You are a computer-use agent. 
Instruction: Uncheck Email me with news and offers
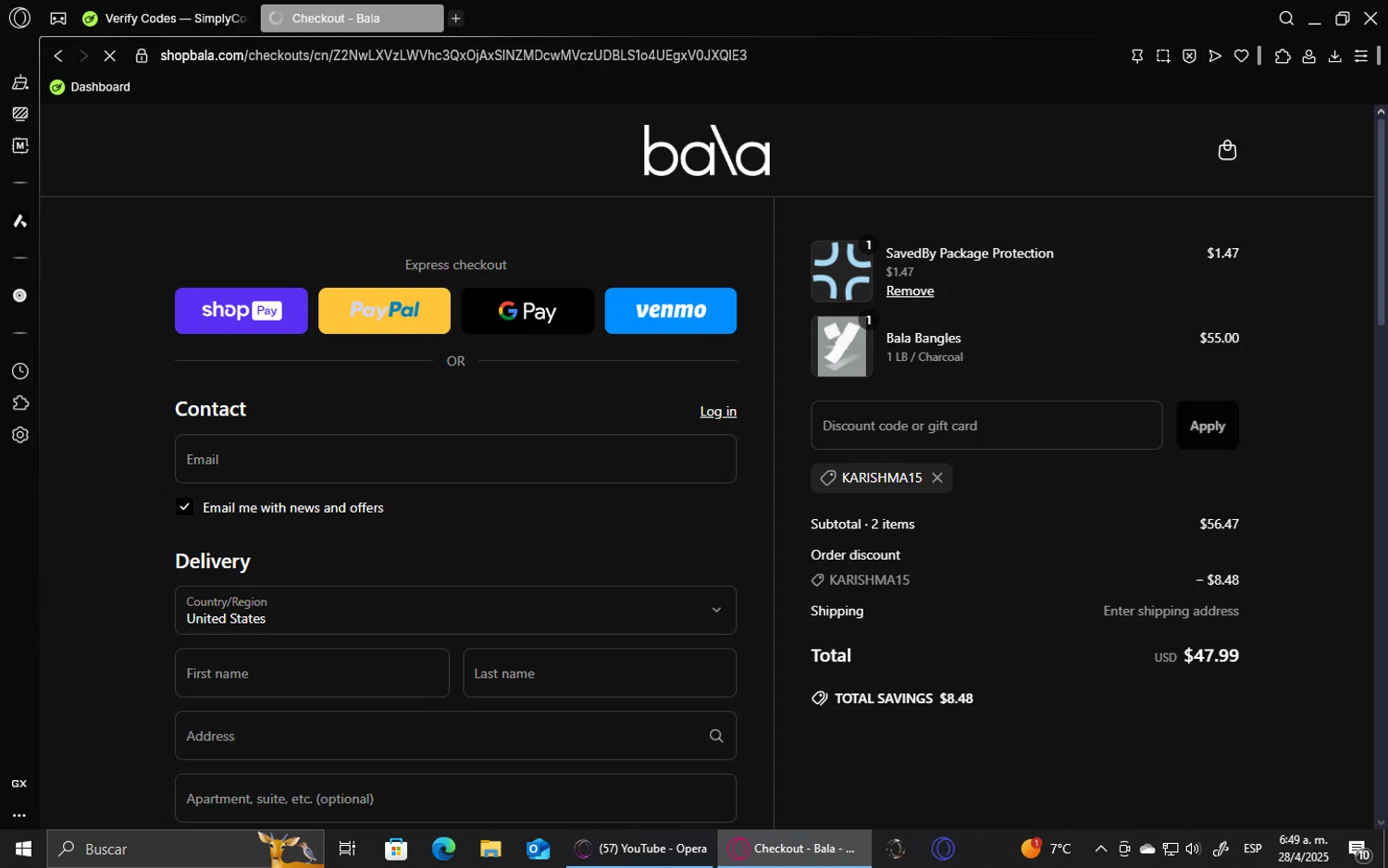tap(185, 507)
